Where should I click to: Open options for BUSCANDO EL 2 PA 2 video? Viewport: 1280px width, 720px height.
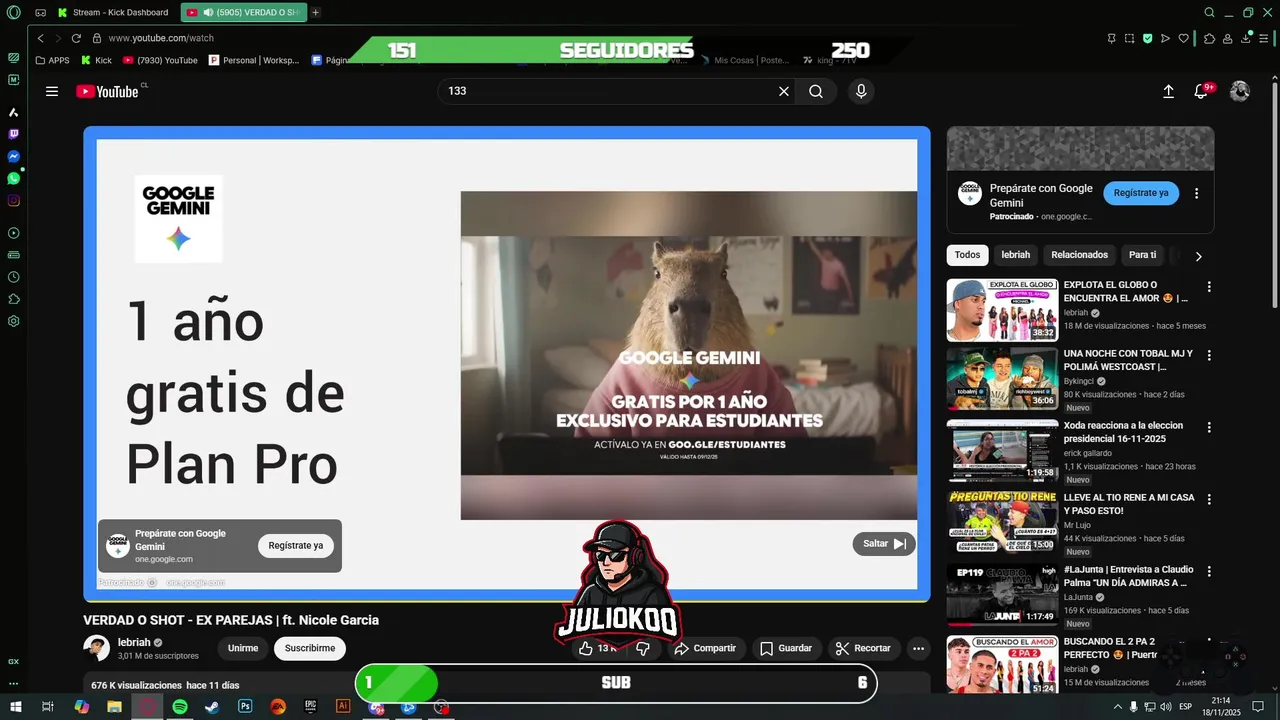pyautogui.click(x=1209, y=643)
